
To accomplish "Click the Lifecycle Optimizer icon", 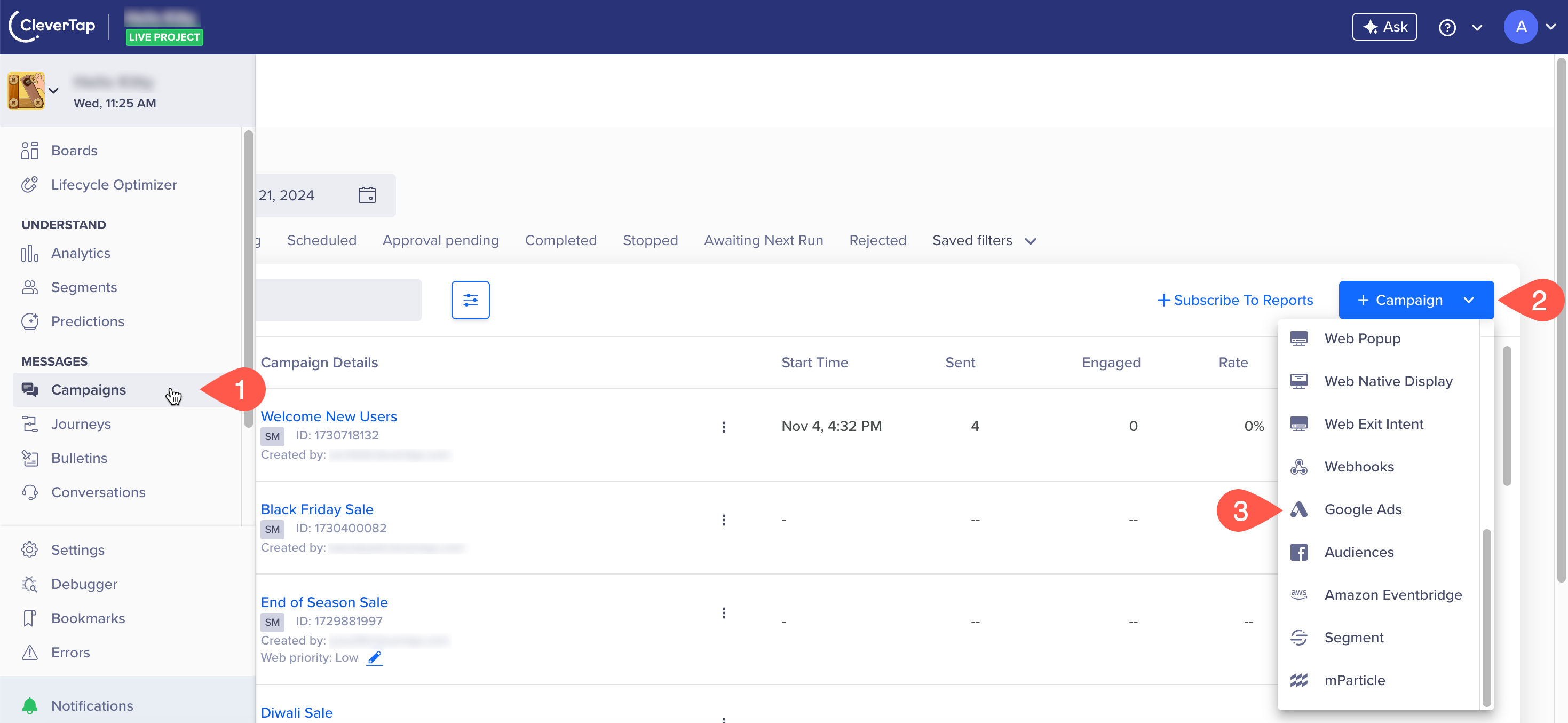I will click(29, 184).
